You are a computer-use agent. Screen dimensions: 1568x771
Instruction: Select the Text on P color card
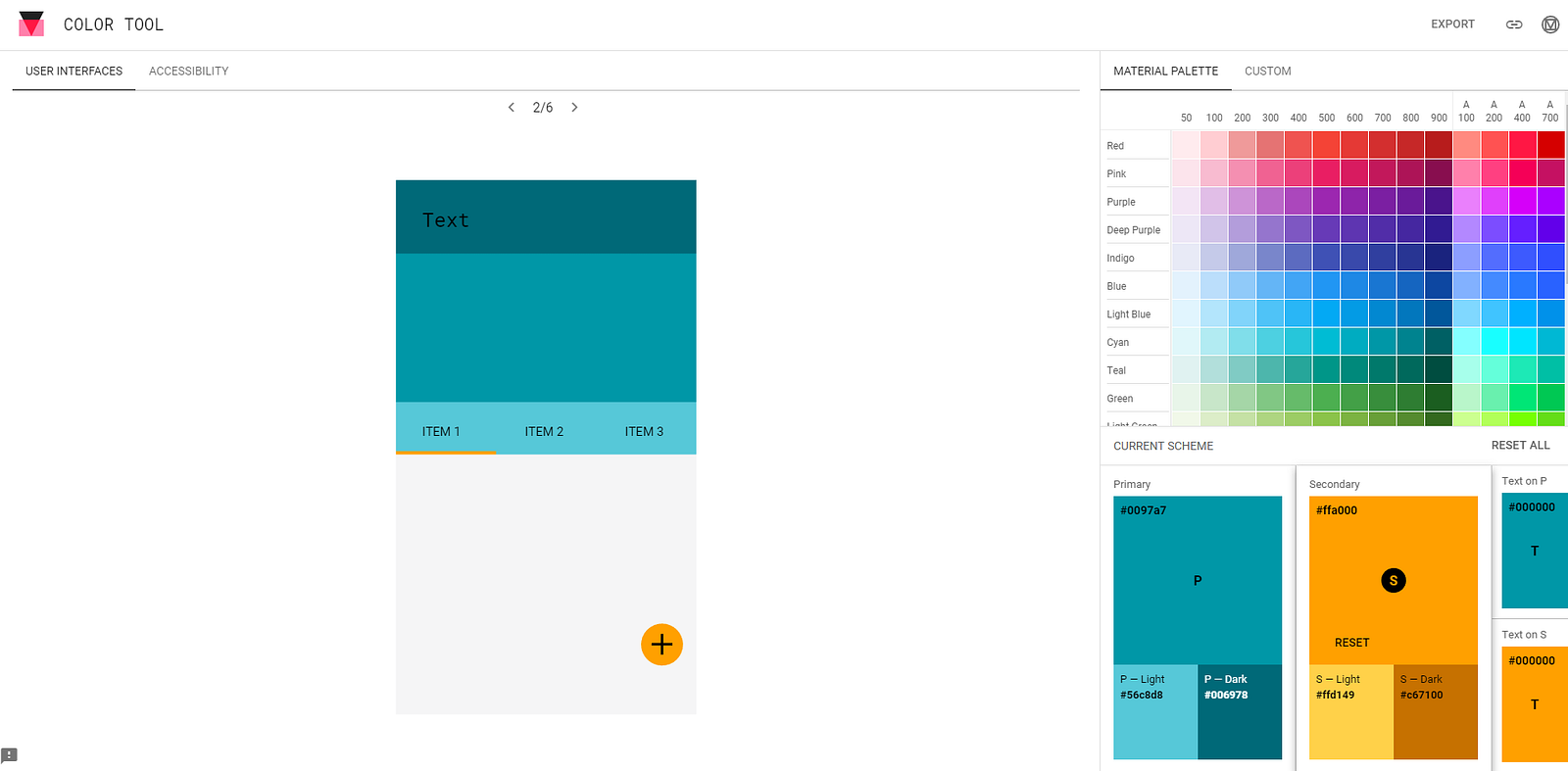click(1535, 551)
